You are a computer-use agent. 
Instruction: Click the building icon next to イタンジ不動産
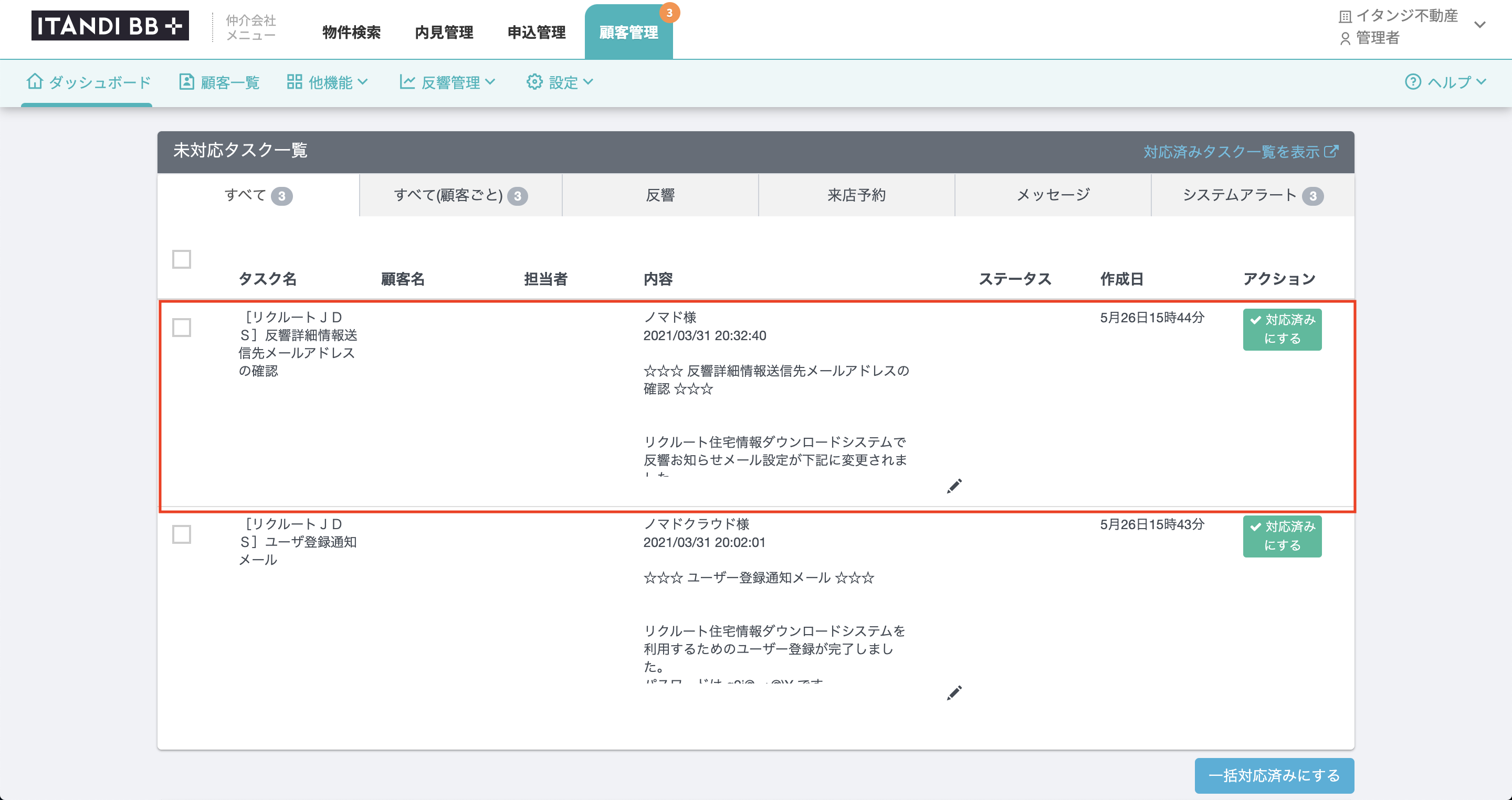coord(1345,17)
